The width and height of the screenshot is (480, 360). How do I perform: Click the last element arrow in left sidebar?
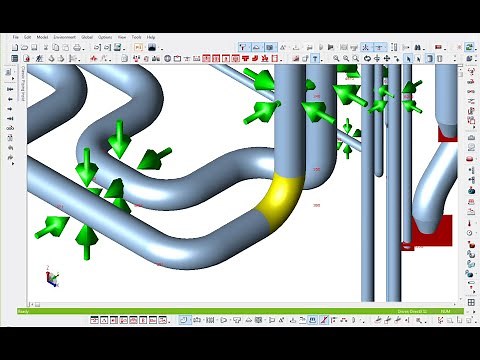click(10, 119)
